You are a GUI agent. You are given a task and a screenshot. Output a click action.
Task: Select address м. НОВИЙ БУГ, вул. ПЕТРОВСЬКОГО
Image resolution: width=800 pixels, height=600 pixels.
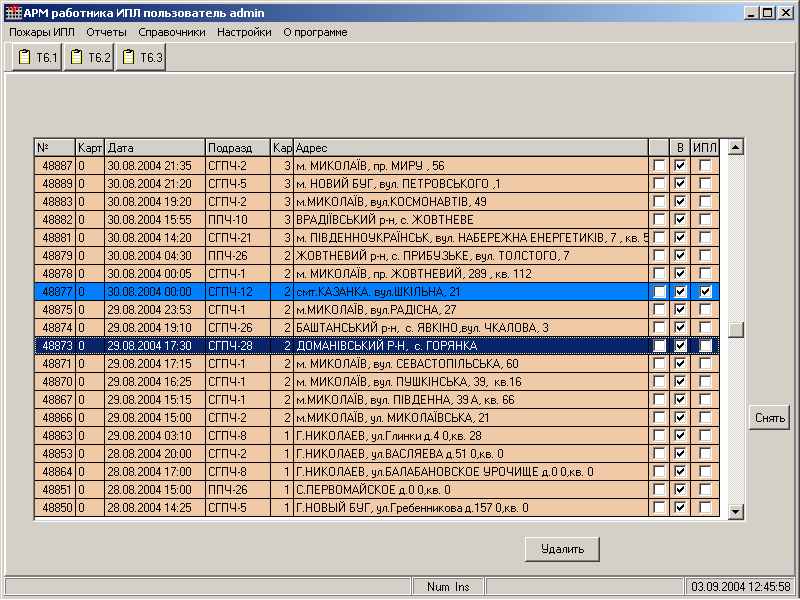pyautogui.click(x=398, y=184)
